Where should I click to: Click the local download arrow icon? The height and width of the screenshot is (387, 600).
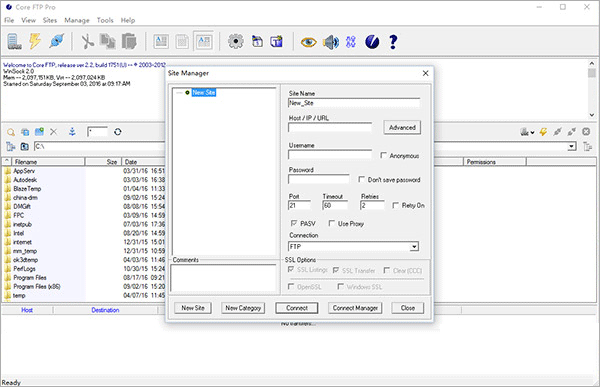[x=72, y=132]
